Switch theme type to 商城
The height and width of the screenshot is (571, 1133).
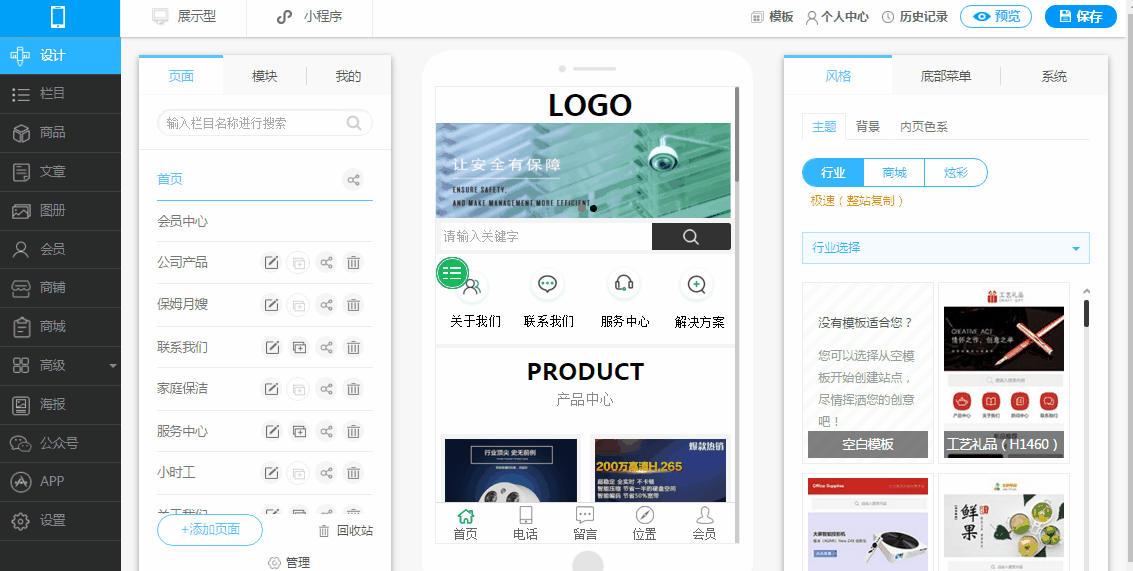pos(894,173)
